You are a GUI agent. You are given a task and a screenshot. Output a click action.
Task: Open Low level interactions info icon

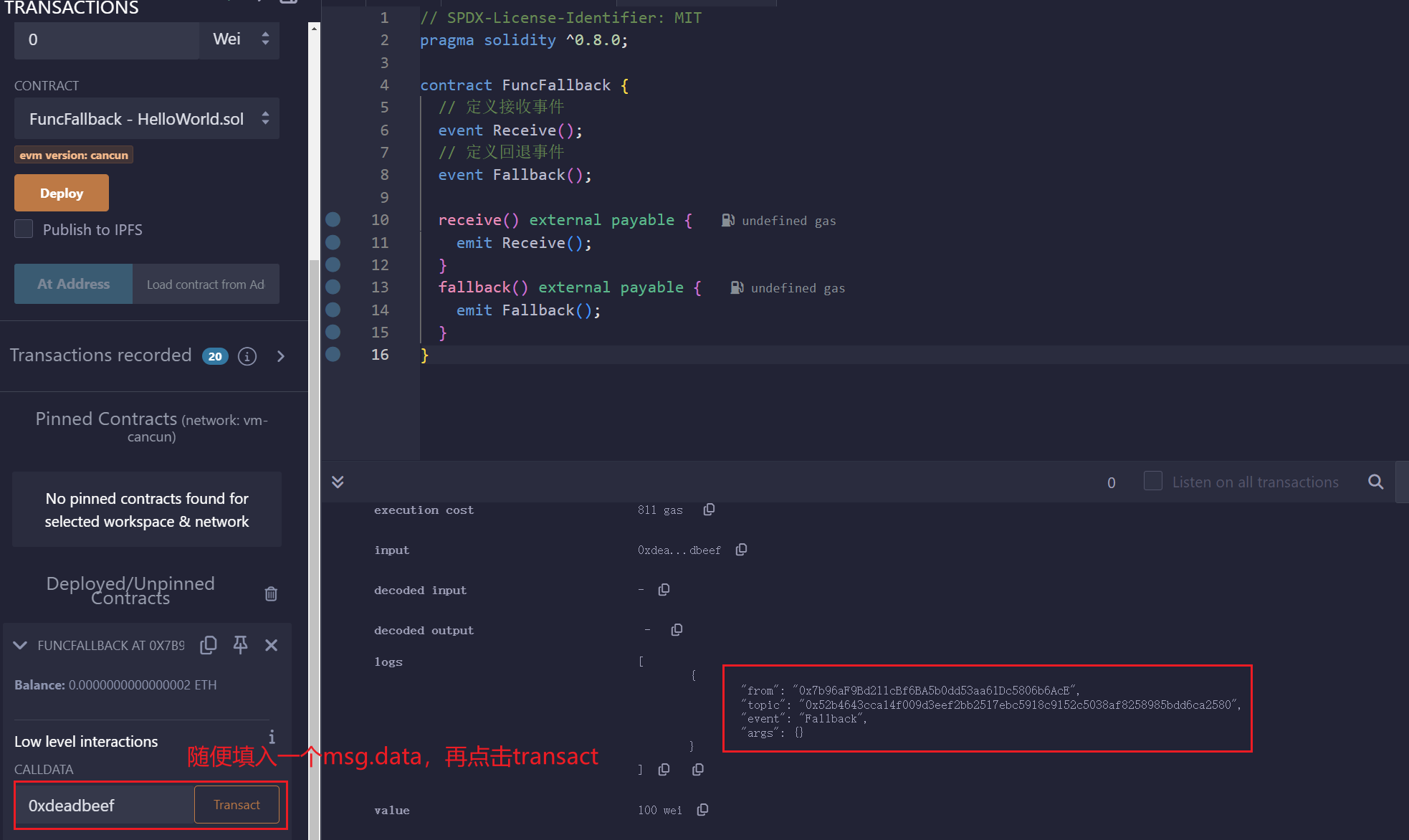pyautogui.click(x=272, y=737)
